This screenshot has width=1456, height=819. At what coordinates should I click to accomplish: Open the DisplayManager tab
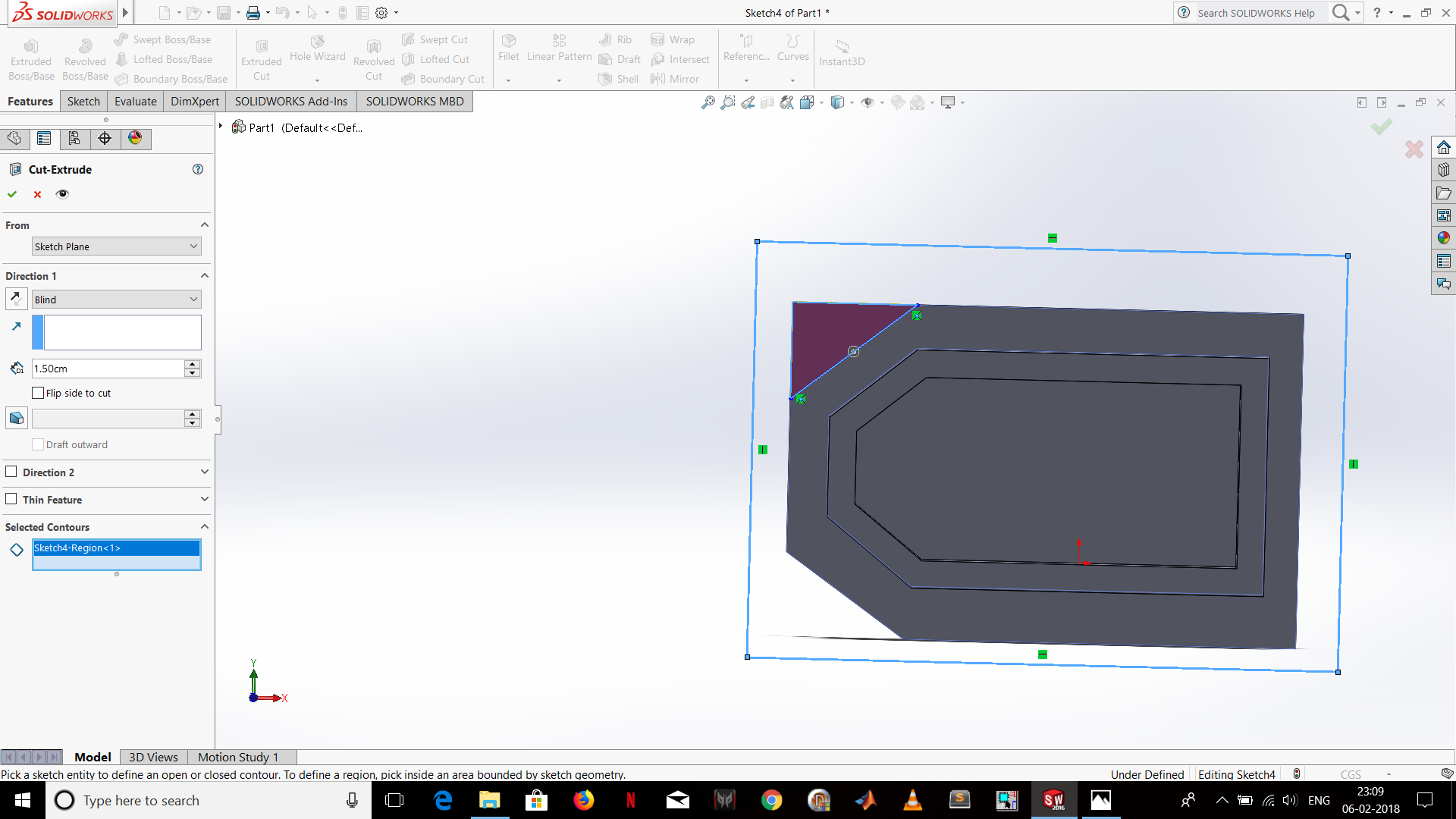pyautogui.click(x=135, y=138)
